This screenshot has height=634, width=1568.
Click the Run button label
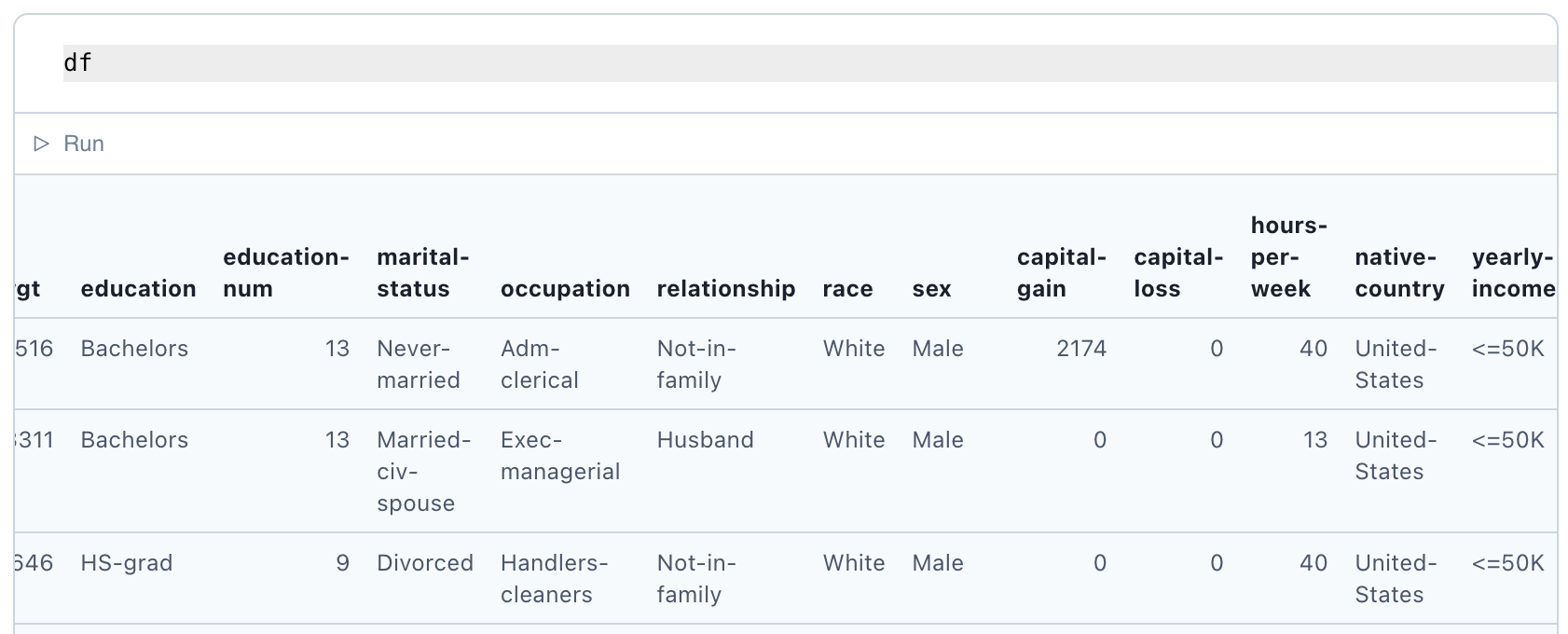[84, 144]
